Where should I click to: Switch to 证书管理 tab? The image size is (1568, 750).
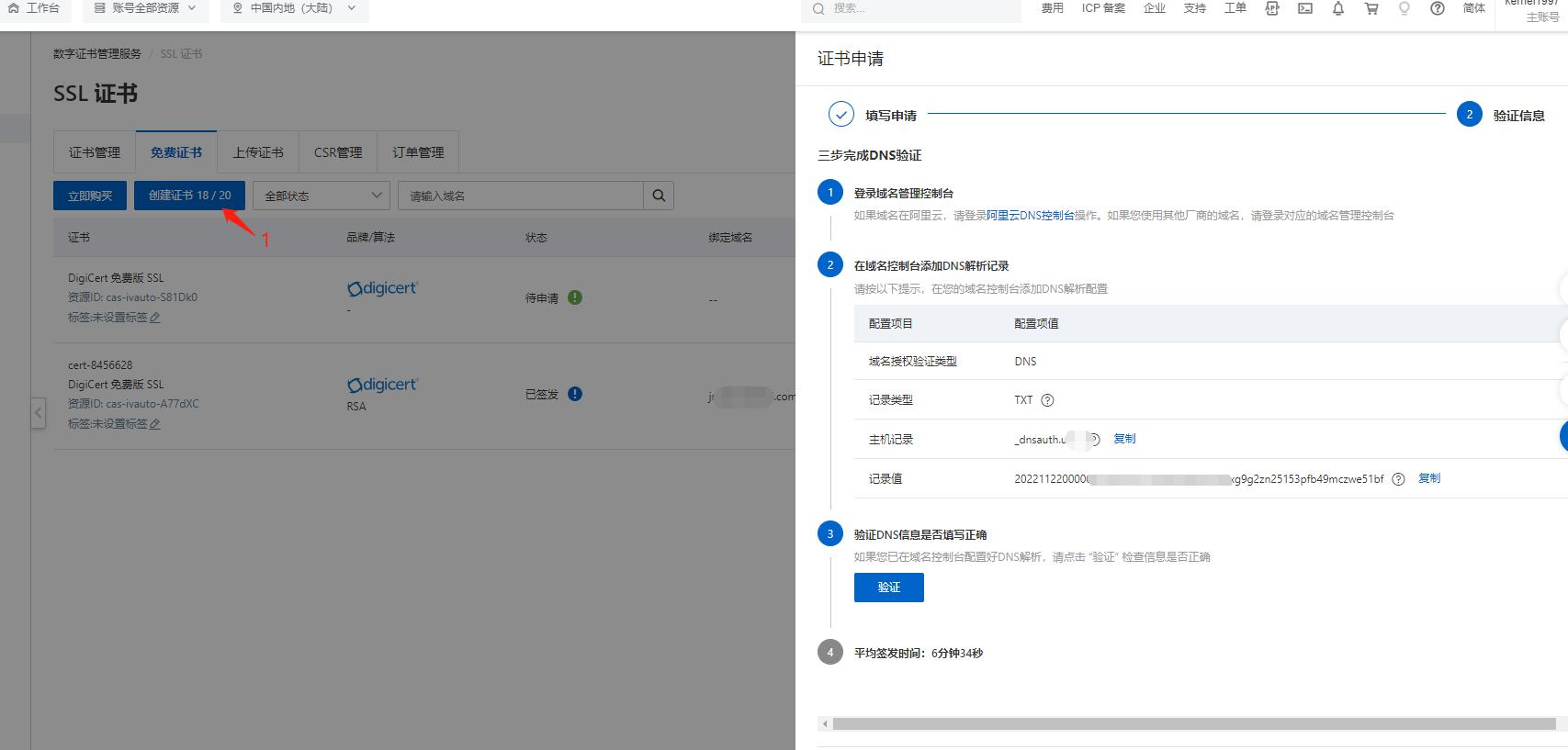point(95,152)
